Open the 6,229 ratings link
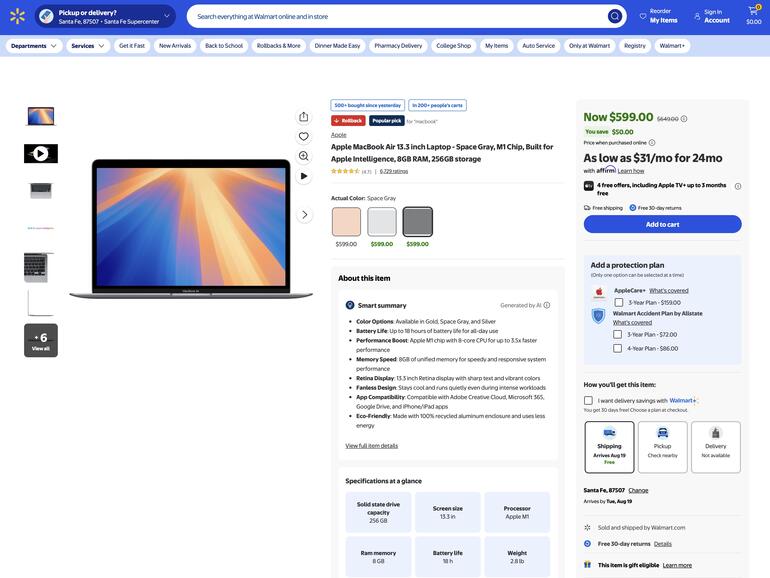770x578 pixels. (x=393, y=171)
